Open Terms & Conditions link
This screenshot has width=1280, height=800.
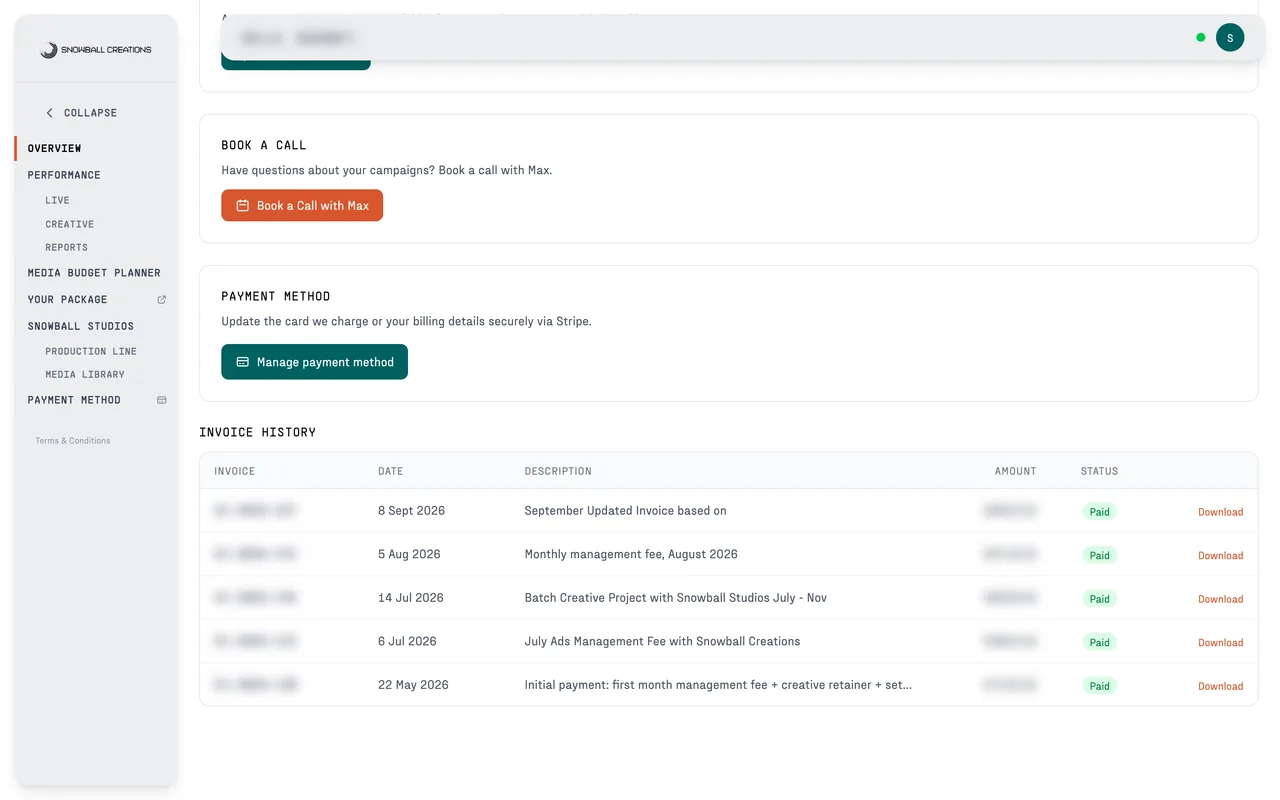coord(73,441)
